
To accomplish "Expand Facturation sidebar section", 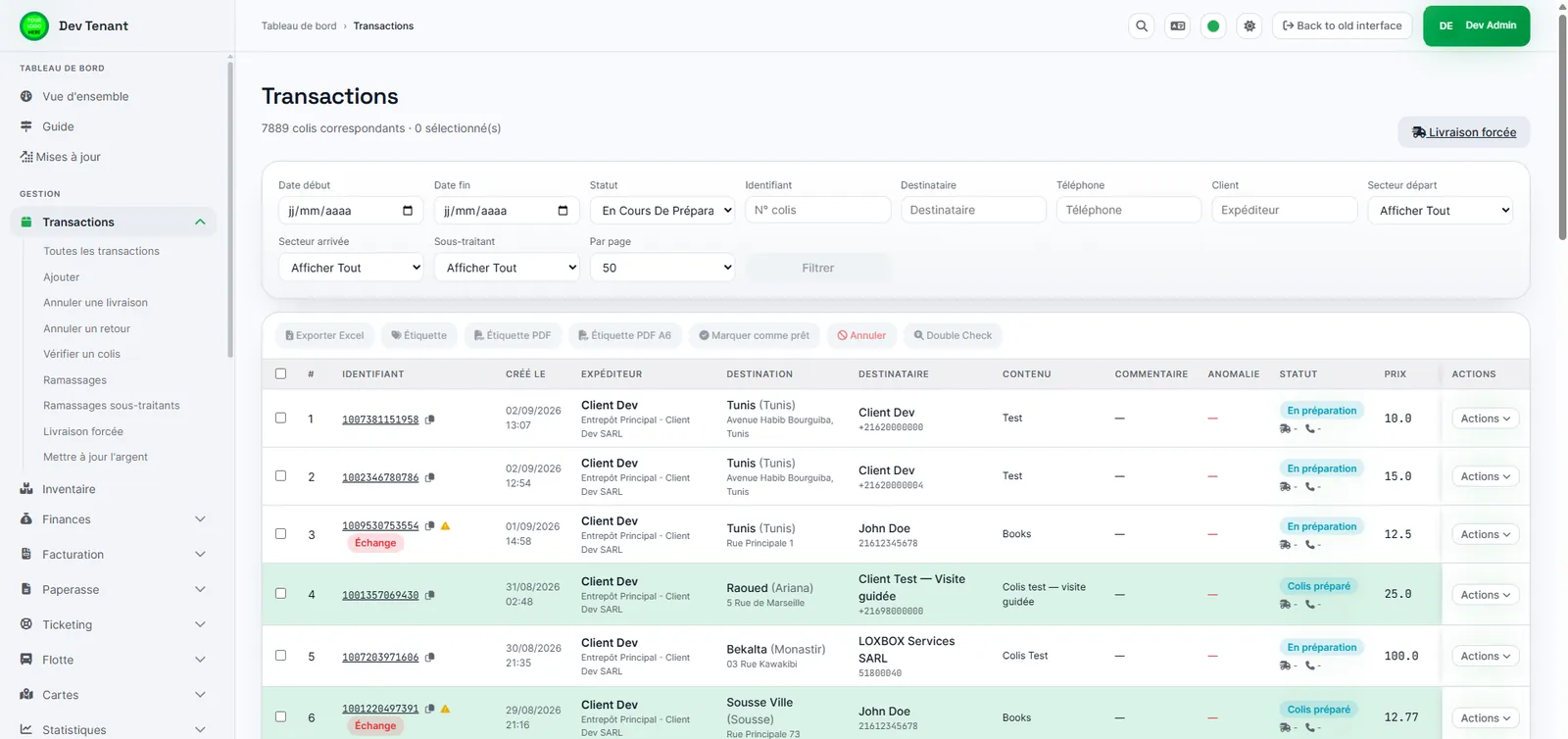I will pos(200,555).
